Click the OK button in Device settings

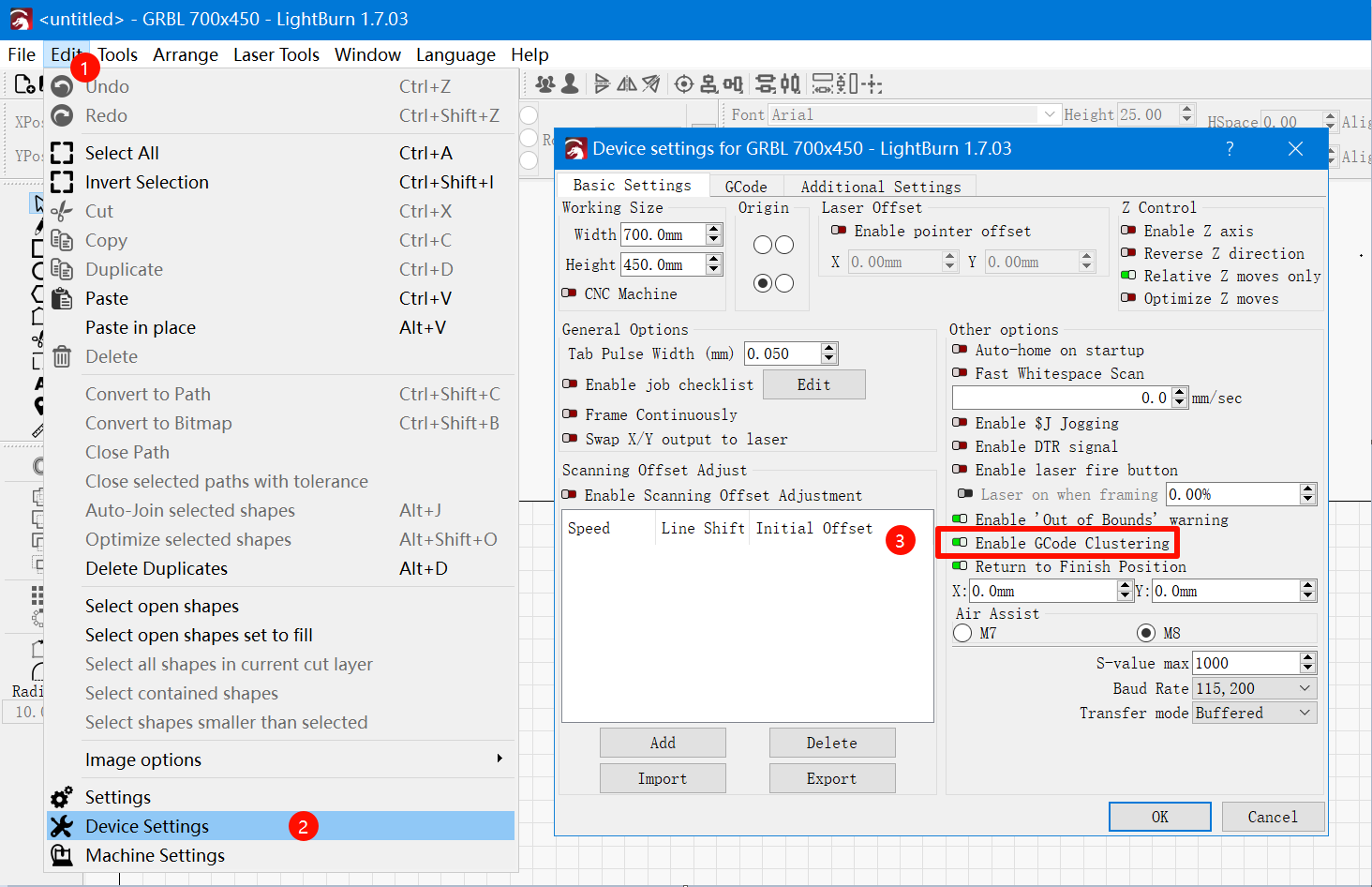1160,817
